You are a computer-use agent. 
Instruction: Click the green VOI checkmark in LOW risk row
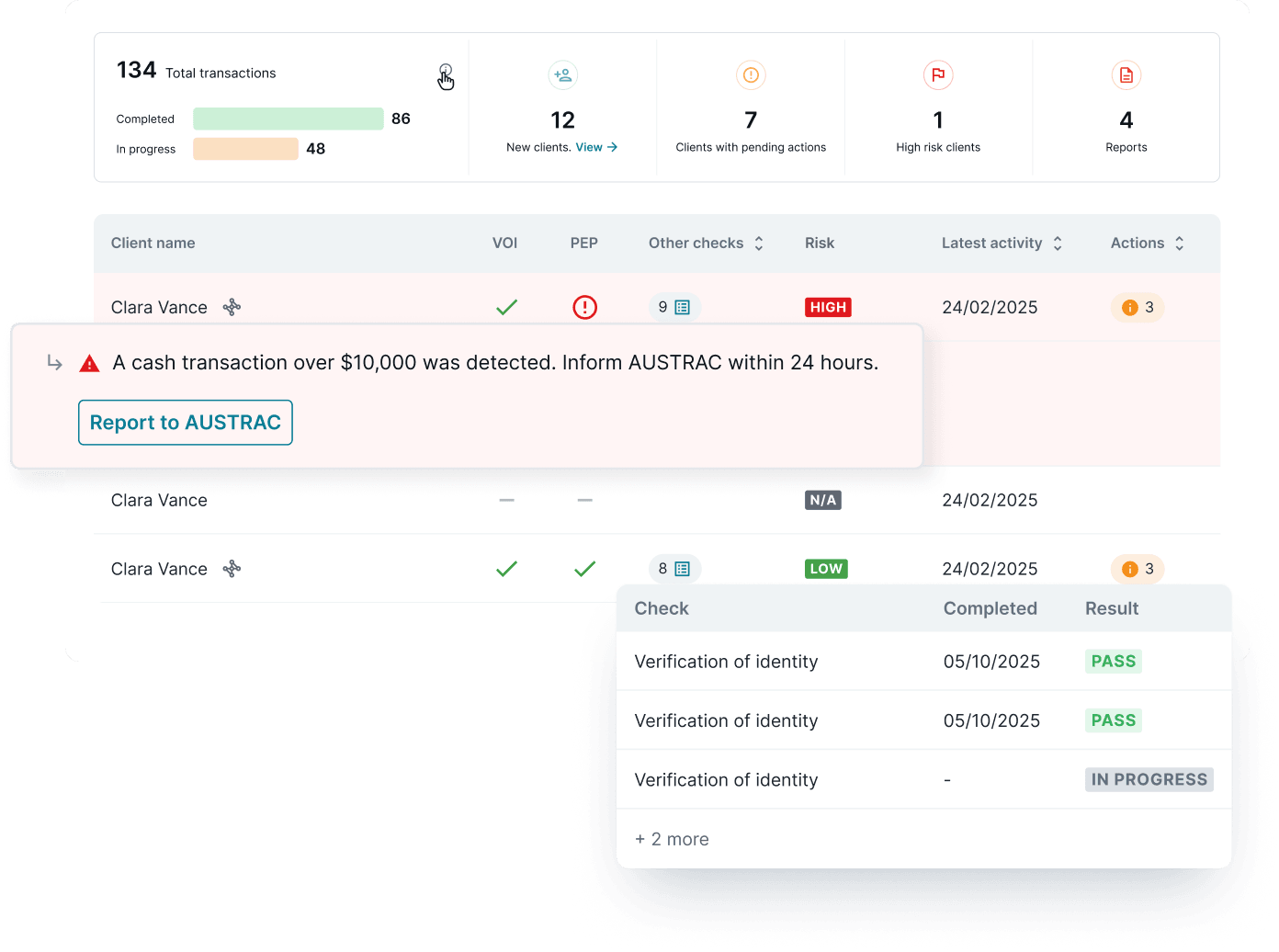(506, 569)
